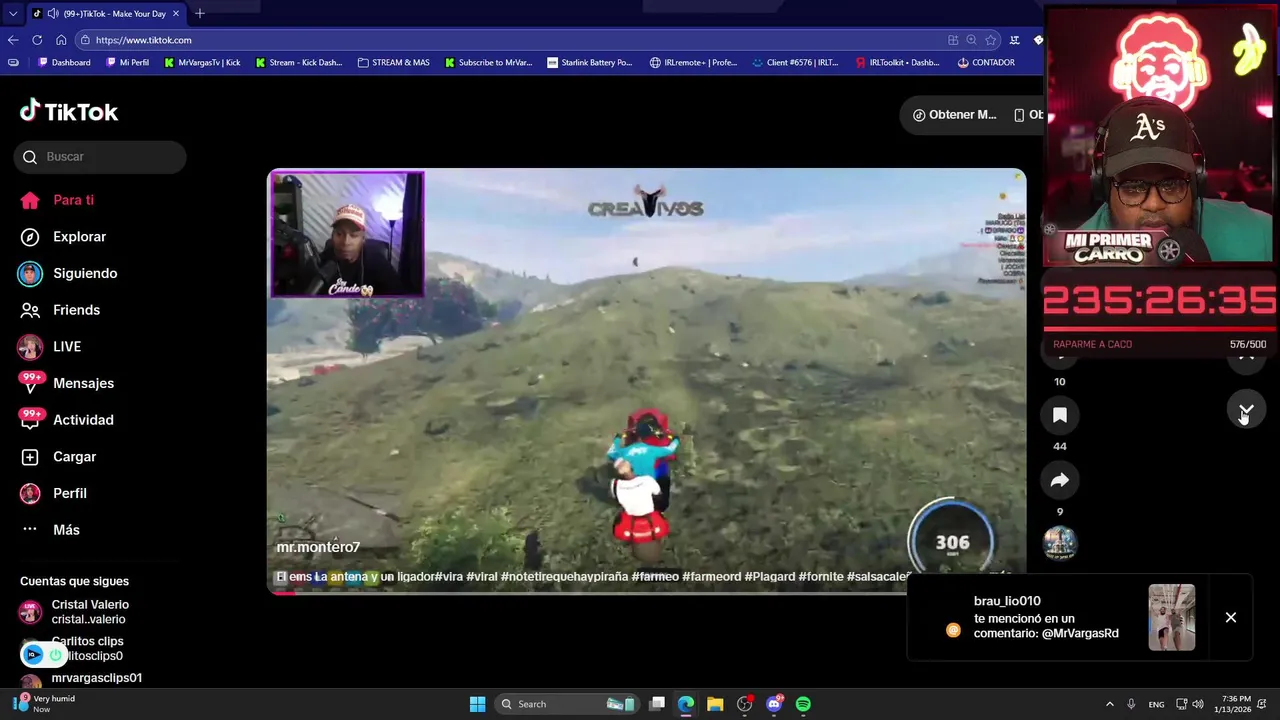1280x720 pixels.
Task: Go to next video with down chevron
Action: [1246, 411]
